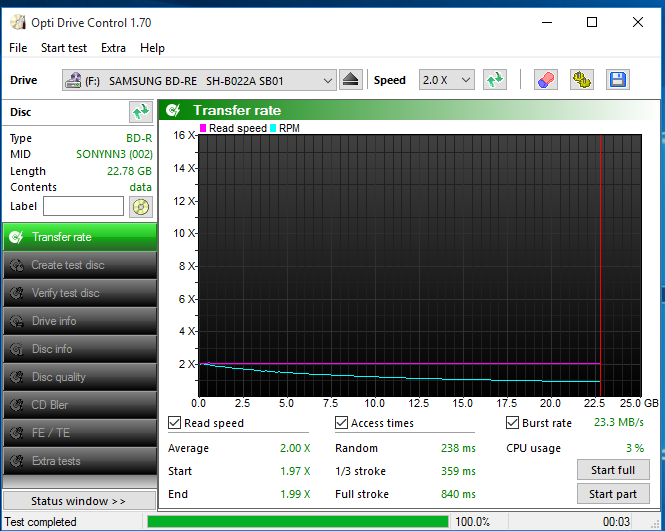This screenshot has width=665, height=531.
Task: Eject the disc with the eject icon
Action: click(351, 80)
